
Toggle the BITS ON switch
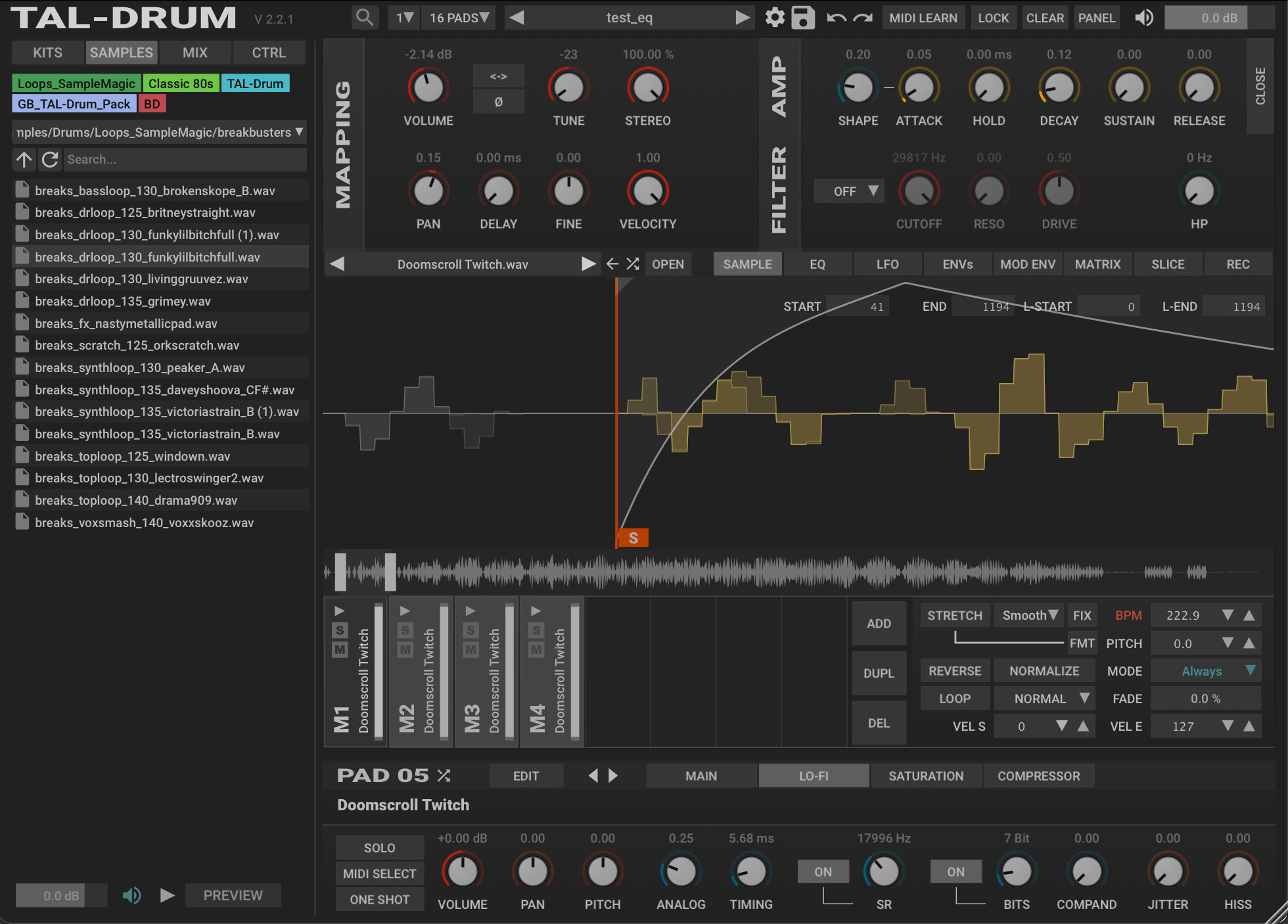955,871
